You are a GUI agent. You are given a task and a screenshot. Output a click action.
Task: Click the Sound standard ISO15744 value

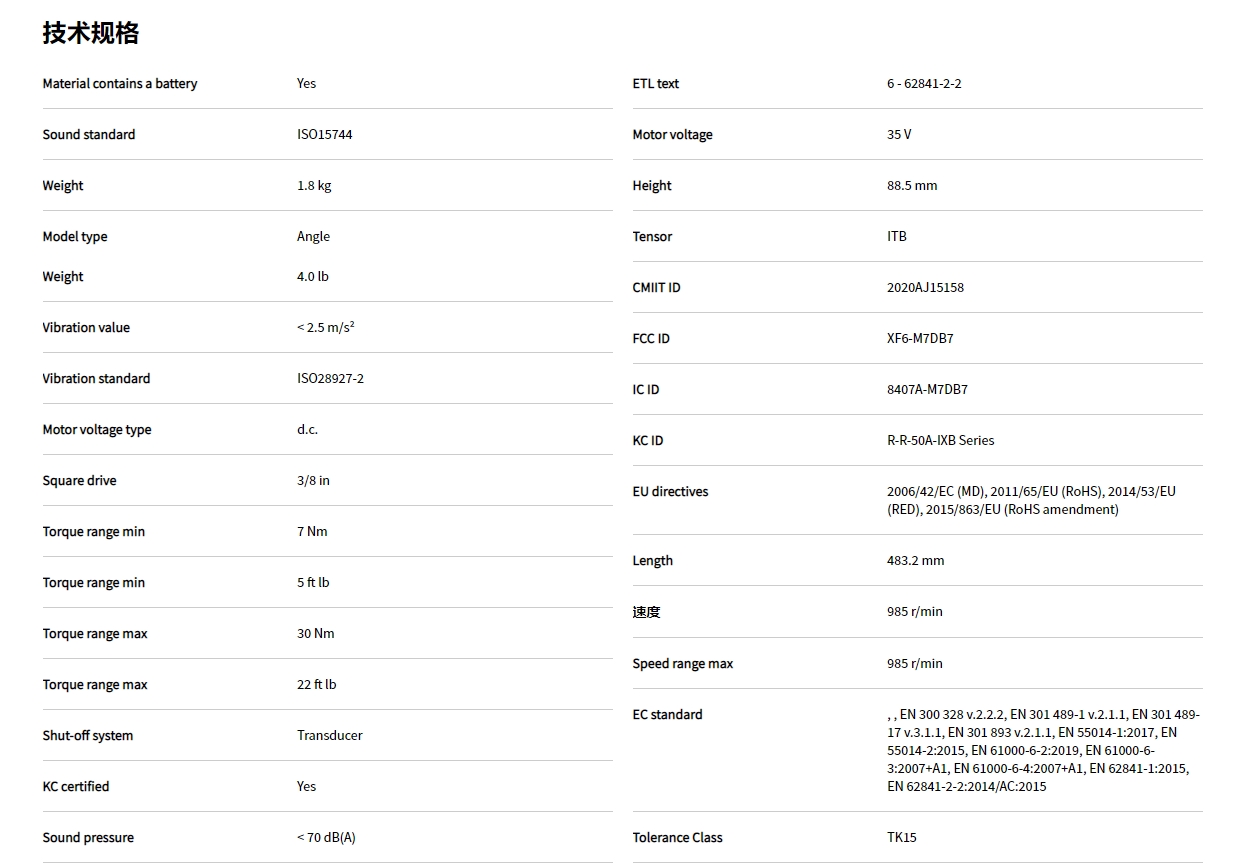324,135
